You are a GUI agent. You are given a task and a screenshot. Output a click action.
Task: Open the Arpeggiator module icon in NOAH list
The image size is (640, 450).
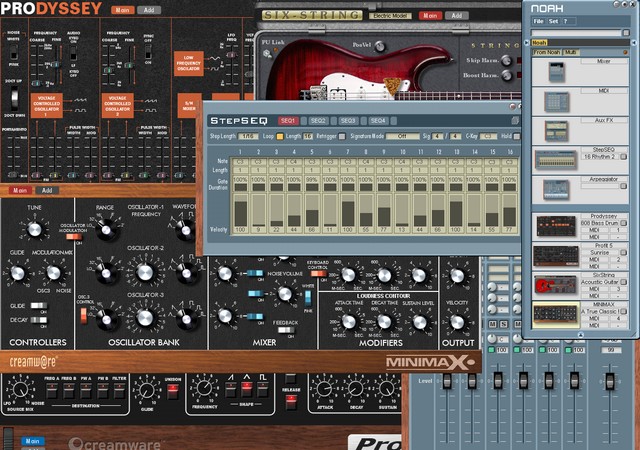coord(556,190)
